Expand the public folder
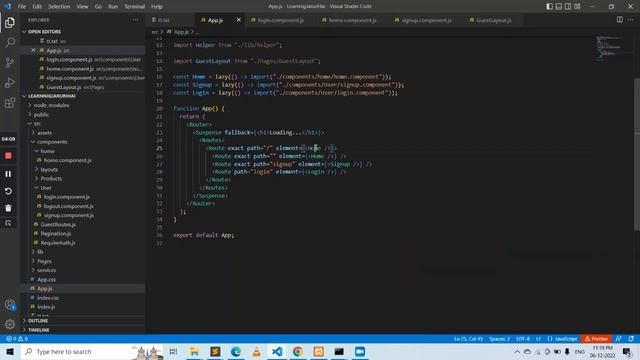Viewport: 640px width, 360px height. coord(41,115)
